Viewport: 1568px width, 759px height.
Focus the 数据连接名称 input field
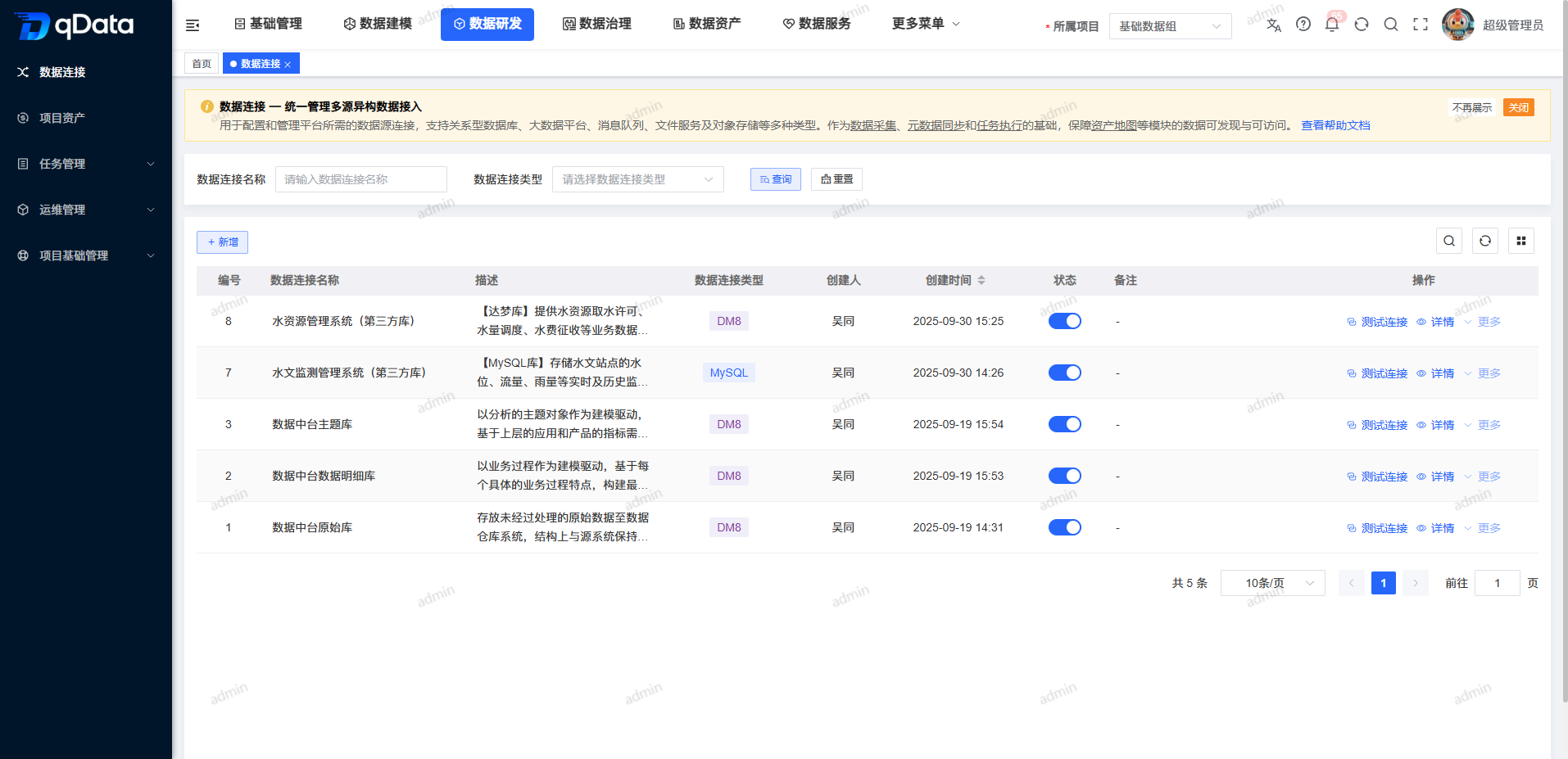click(x=361, y=179)
